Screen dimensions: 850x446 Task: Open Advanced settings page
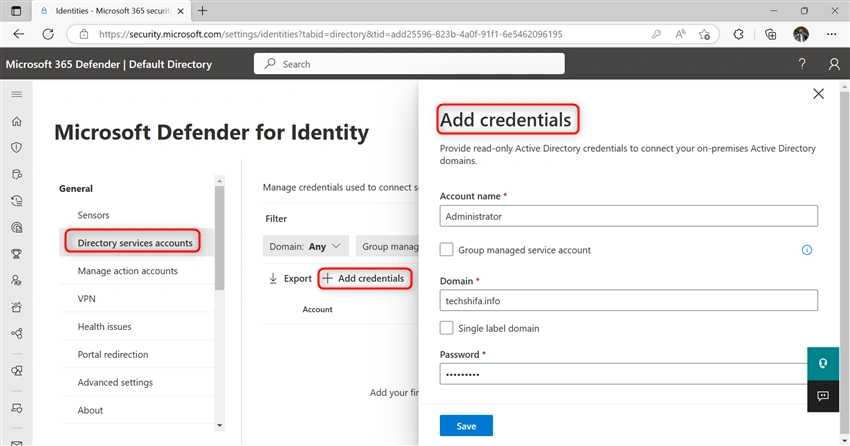[x=115, y=383]
